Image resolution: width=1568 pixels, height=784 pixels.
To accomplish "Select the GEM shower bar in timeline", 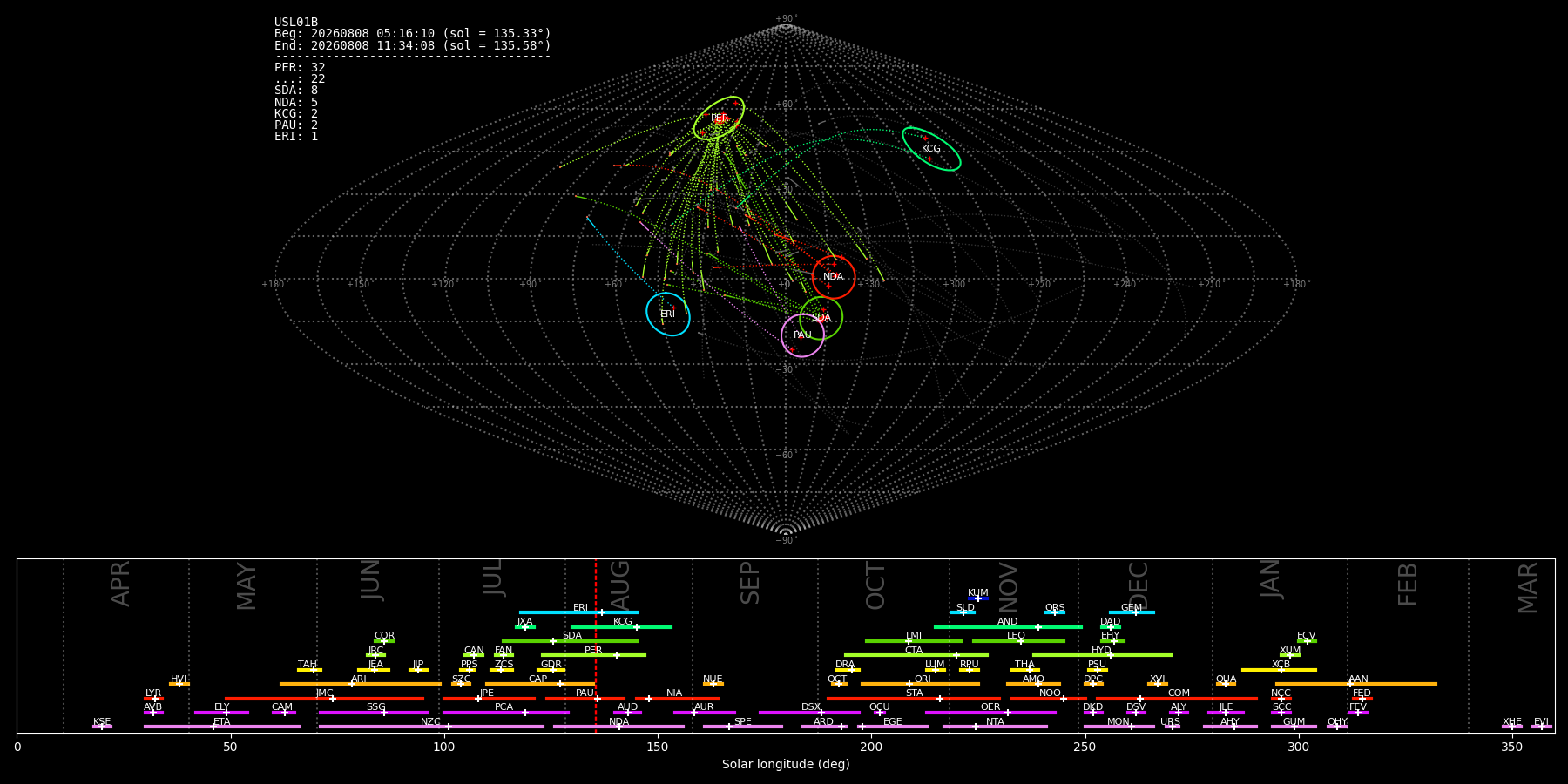I will click(1132, 612).
